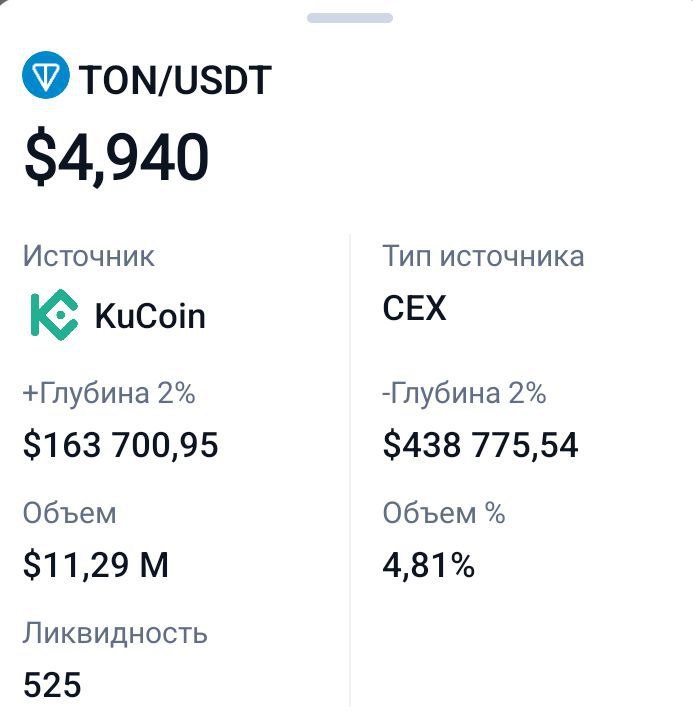Click the +Глубина 2% label
The height and width of the screenshot is (726, 693).
point(109,393)
